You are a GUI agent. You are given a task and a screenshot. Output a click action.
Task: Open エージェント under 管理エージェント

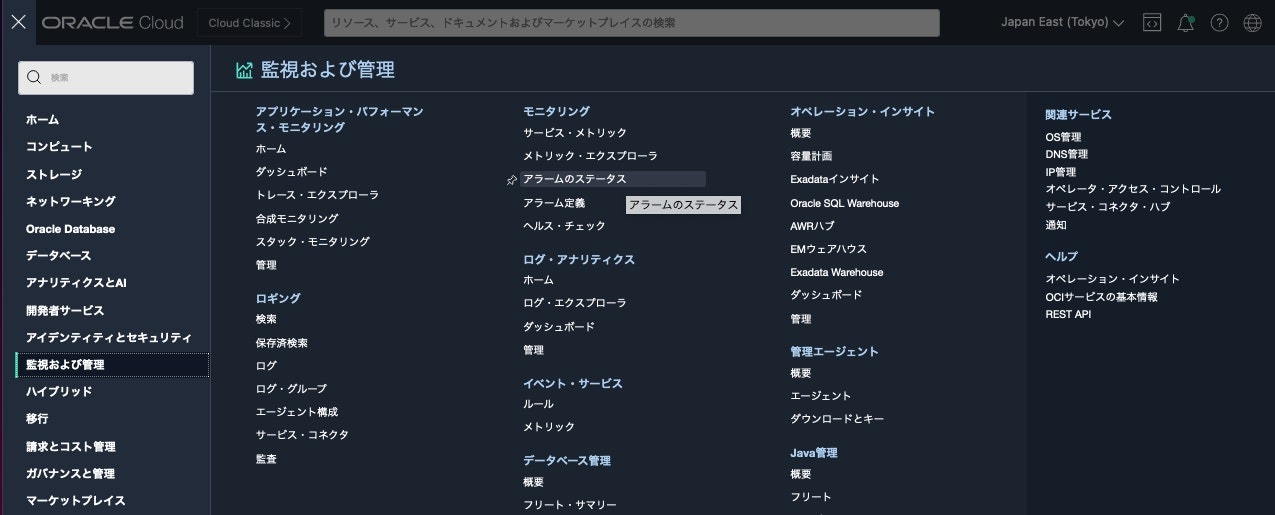pos(821,396)
